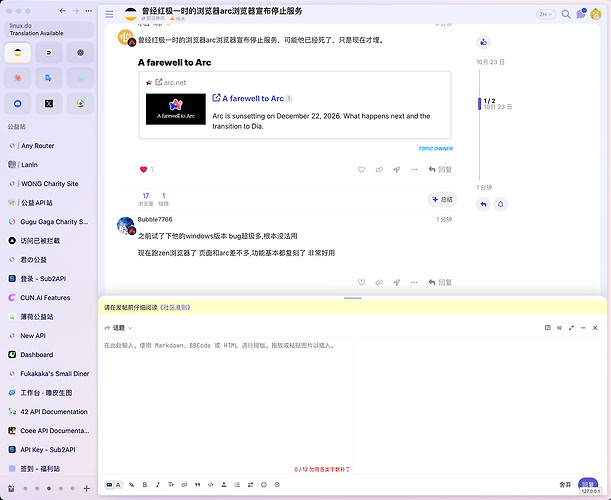
Task: Insert an emoji in composer
Action: pos(264,485)
